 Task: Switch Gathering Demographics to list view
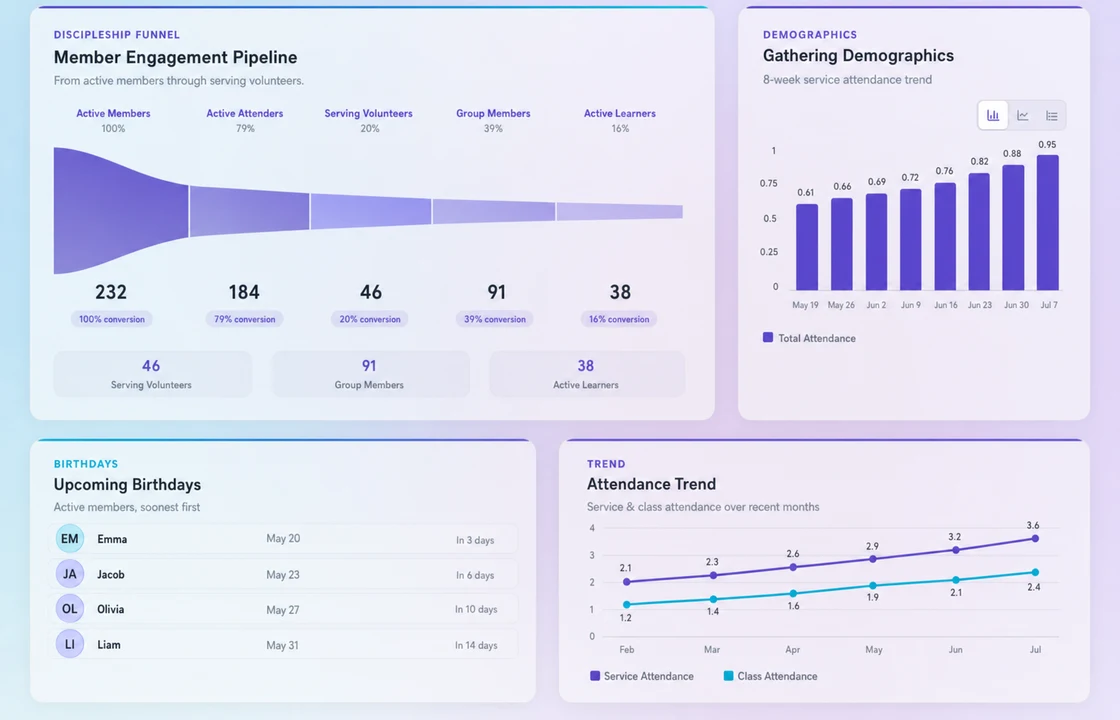click(1051, 116)
